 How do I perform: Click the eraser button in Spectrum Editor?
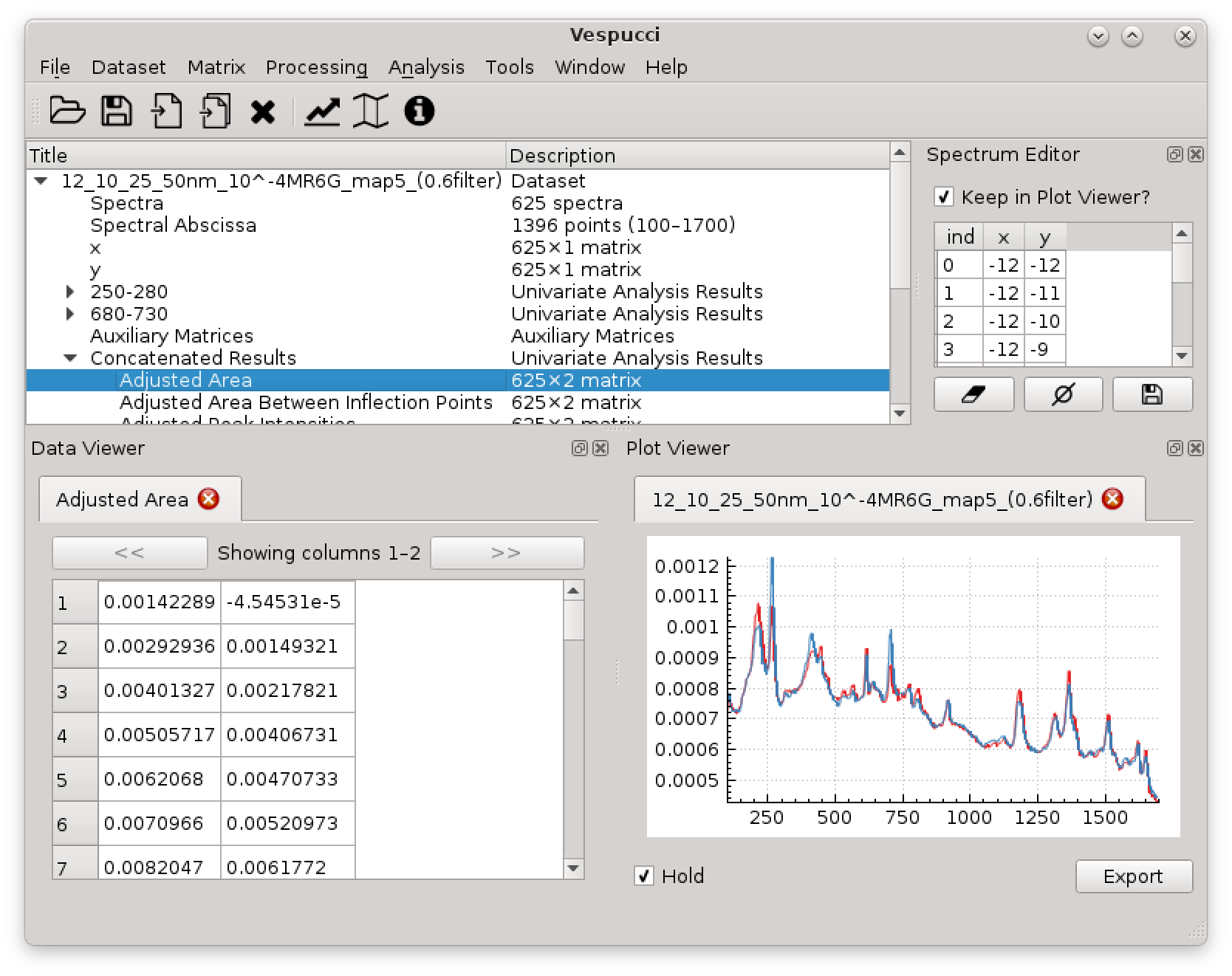(x=973, y=395)
